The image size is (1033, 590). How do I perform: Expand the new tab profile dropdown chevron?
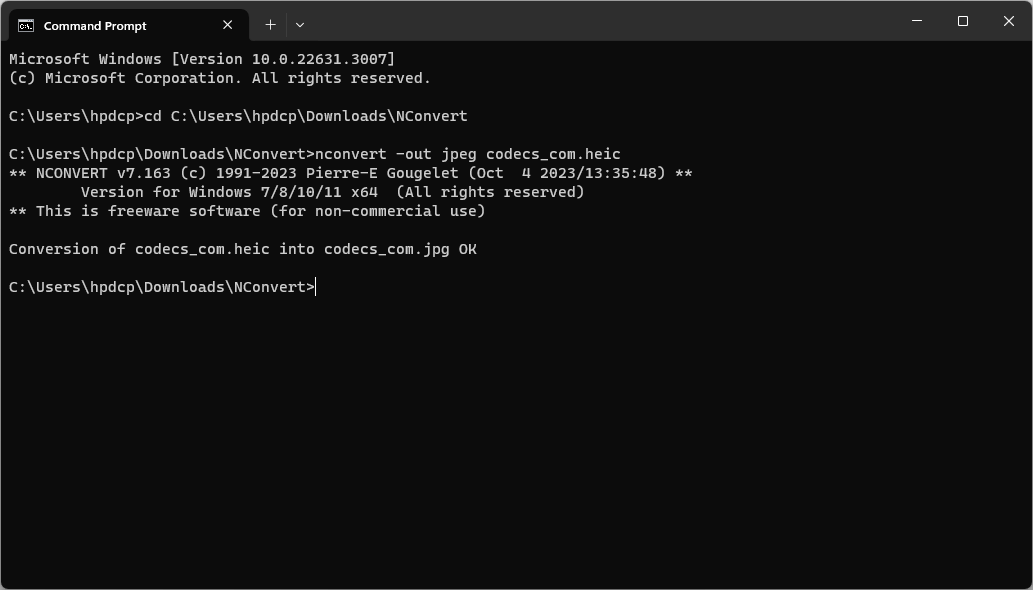tap(299, 25)
